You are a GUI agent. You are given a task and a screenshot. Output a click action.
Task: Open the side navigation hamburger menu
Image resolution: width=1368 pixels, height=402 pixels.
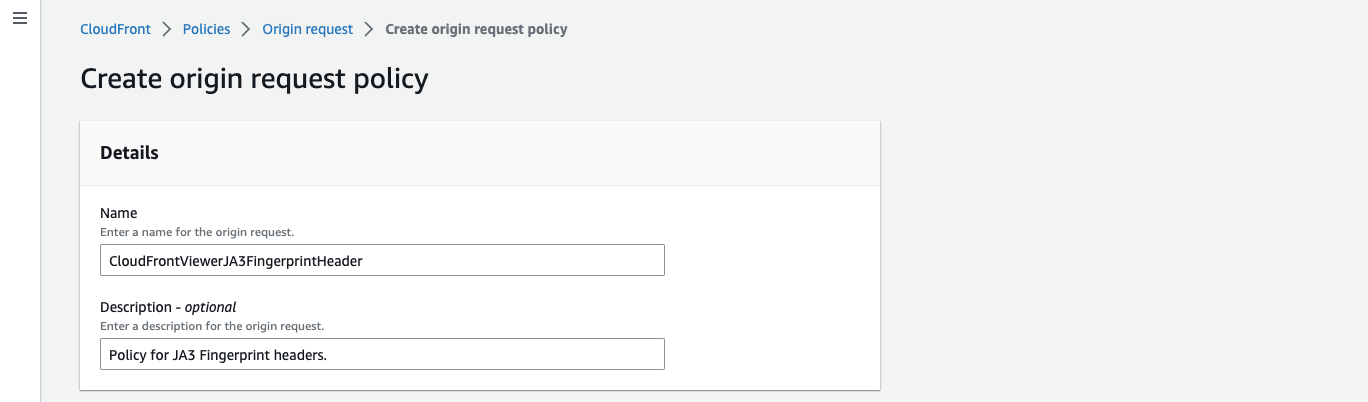[19, 19]
